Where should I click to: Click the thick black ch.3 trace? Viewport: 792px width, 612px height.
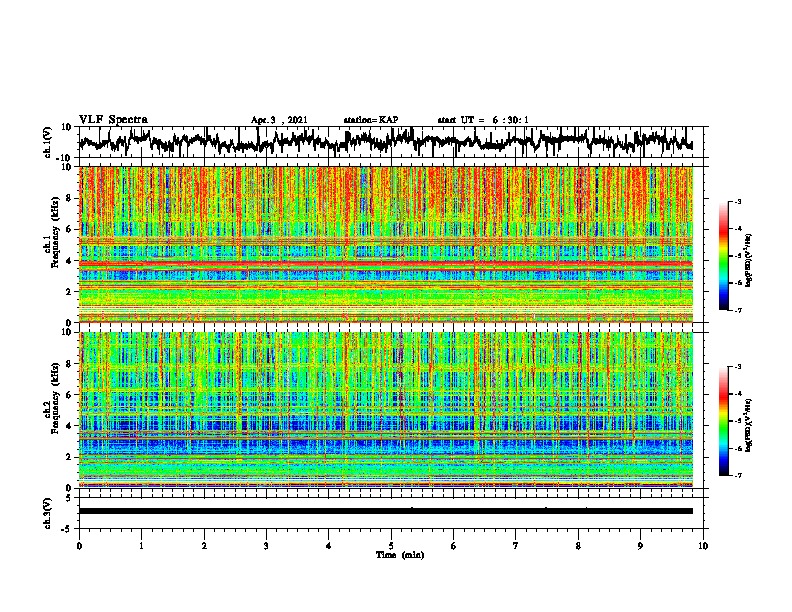coord(386,511)
